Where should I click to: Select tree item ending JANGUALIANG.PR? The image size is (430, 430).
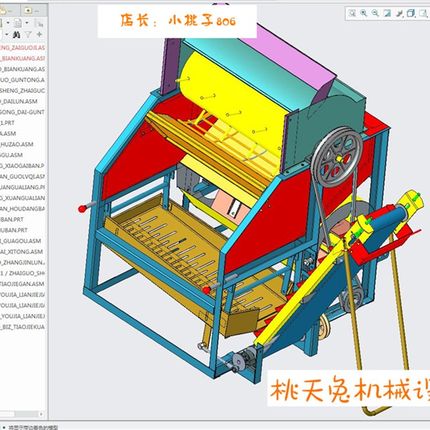pyautogui.click(x=22, y=187)
